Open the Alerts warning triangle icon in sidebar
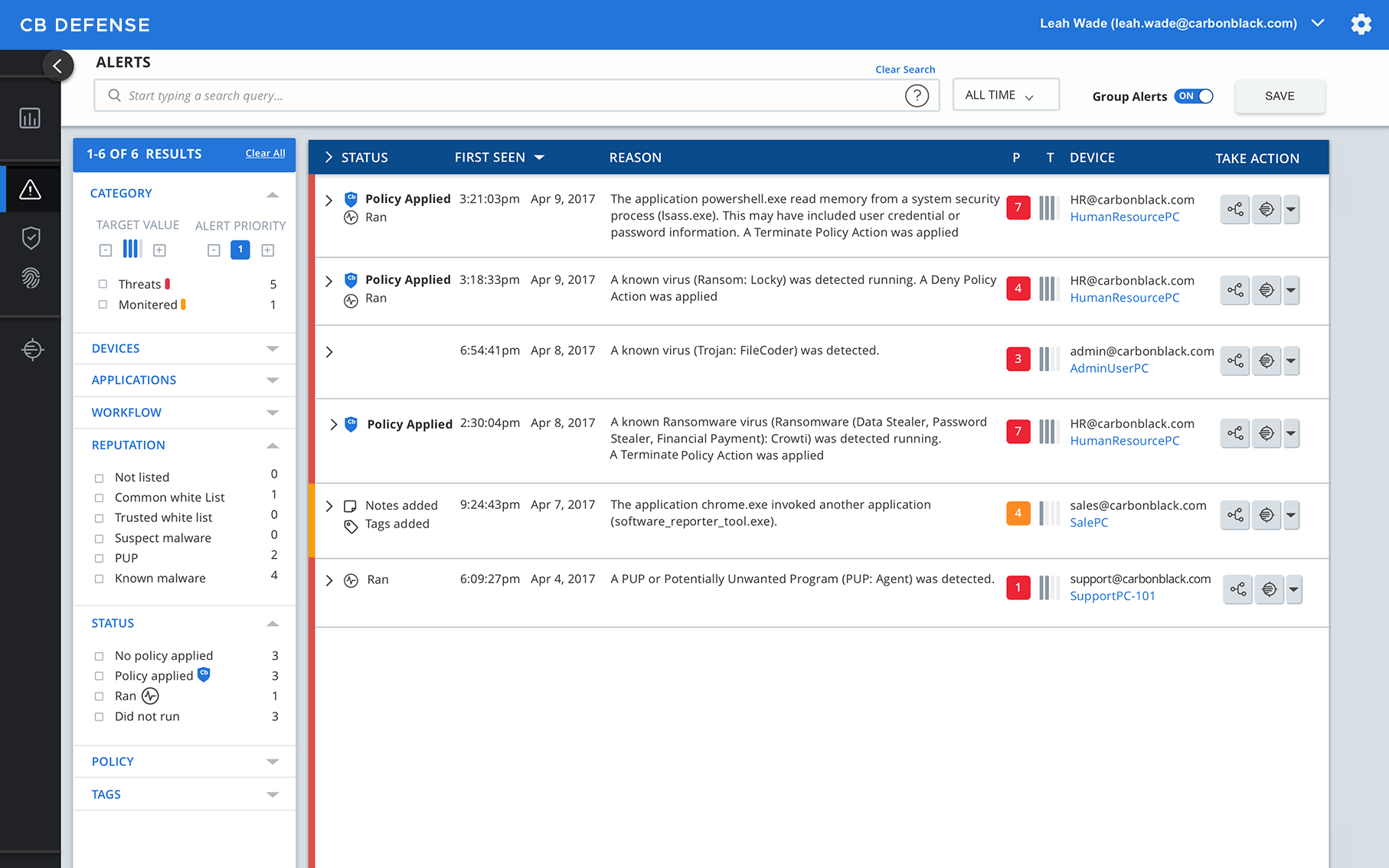Image resolution: width=1389 pixels, height=868 pixels. pos(30,189)
